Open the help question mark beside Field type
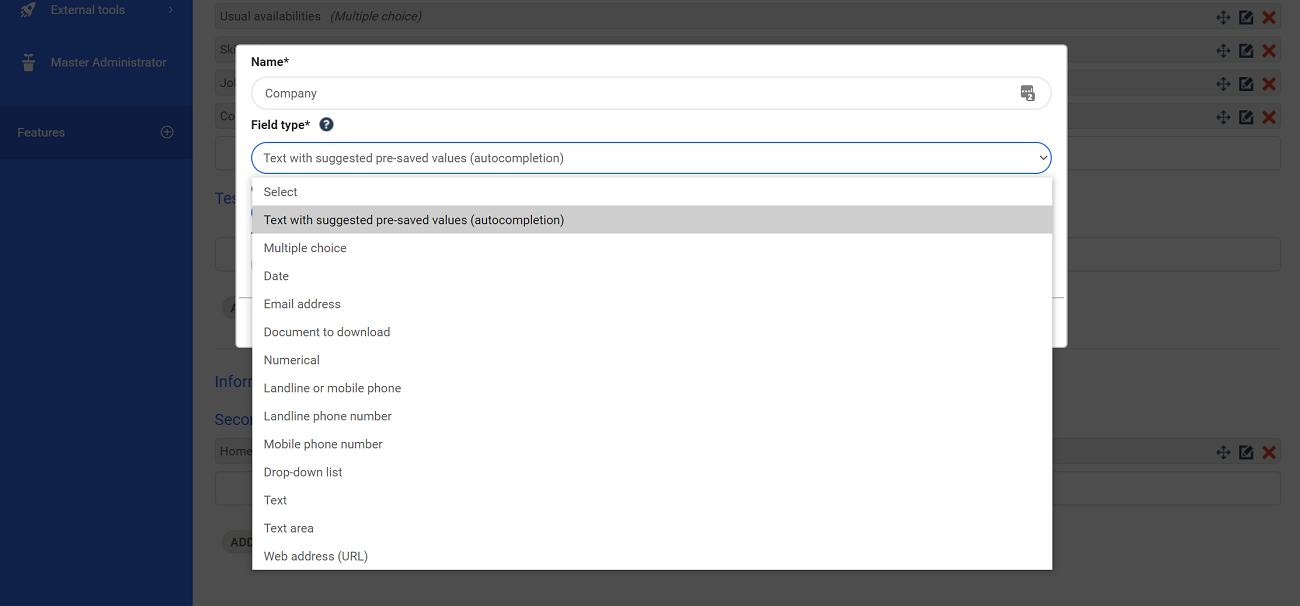The image size is (1300, 606). click(x=326, y=124)
